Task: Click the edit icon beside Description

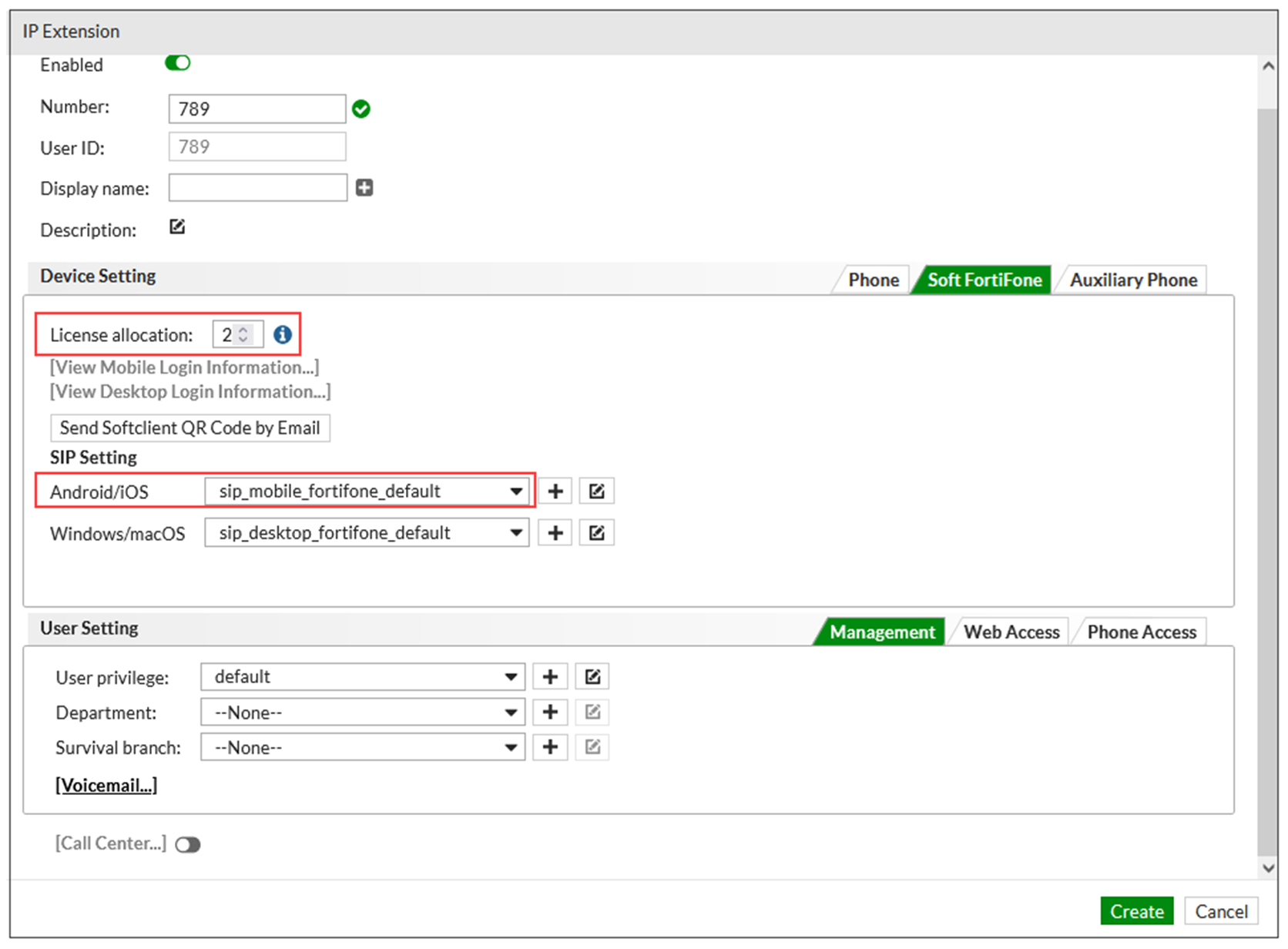Action: [x=176, y=226]
